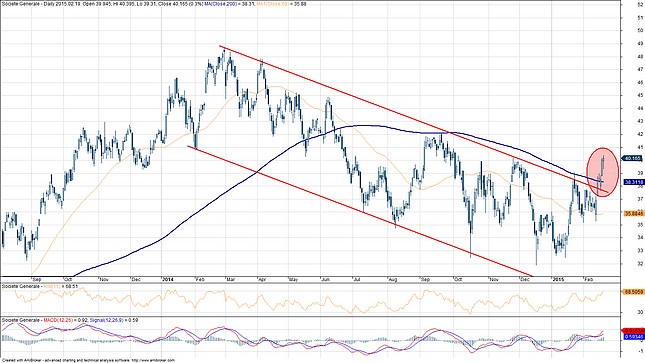Click the 48 price level on the axis
This screenshot has height=363, width=645.
coord(640,56)
